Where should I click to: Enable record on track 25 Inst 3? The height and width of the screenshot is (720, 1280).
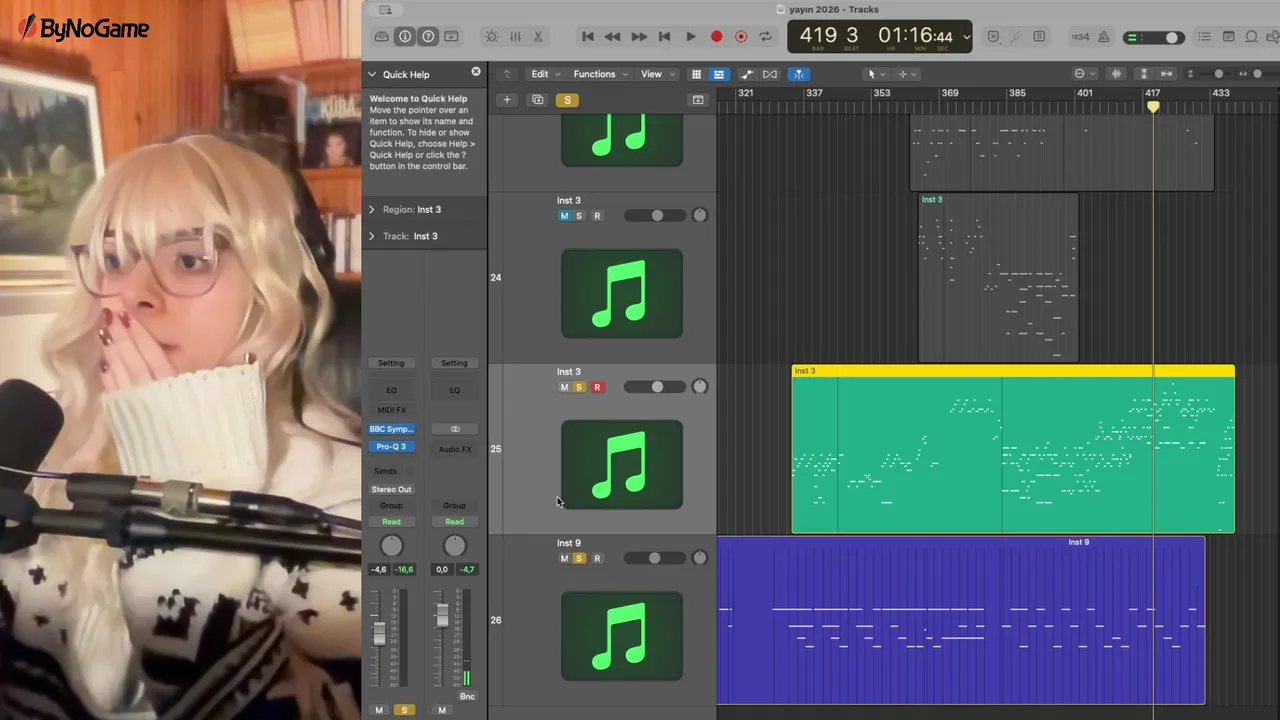pyautogui.click(x=597, y=387)
